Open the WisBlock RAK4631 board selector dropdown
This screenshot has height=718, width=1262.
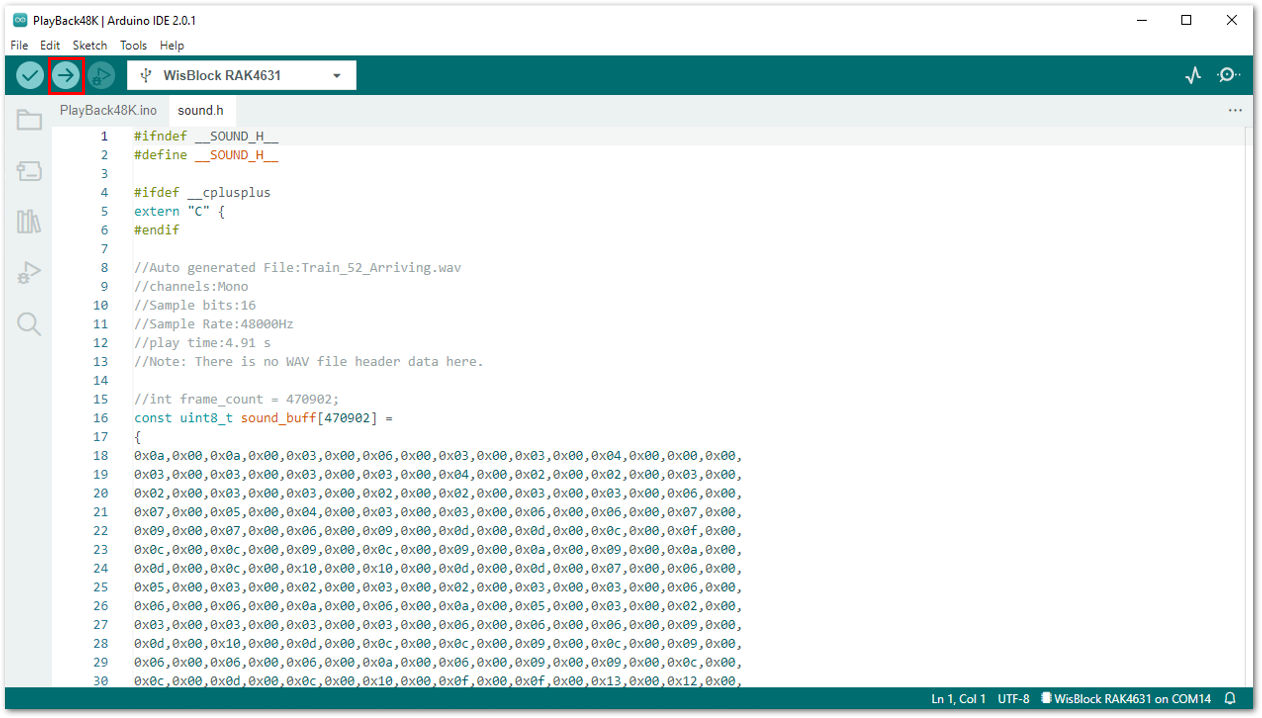point(241,75)
